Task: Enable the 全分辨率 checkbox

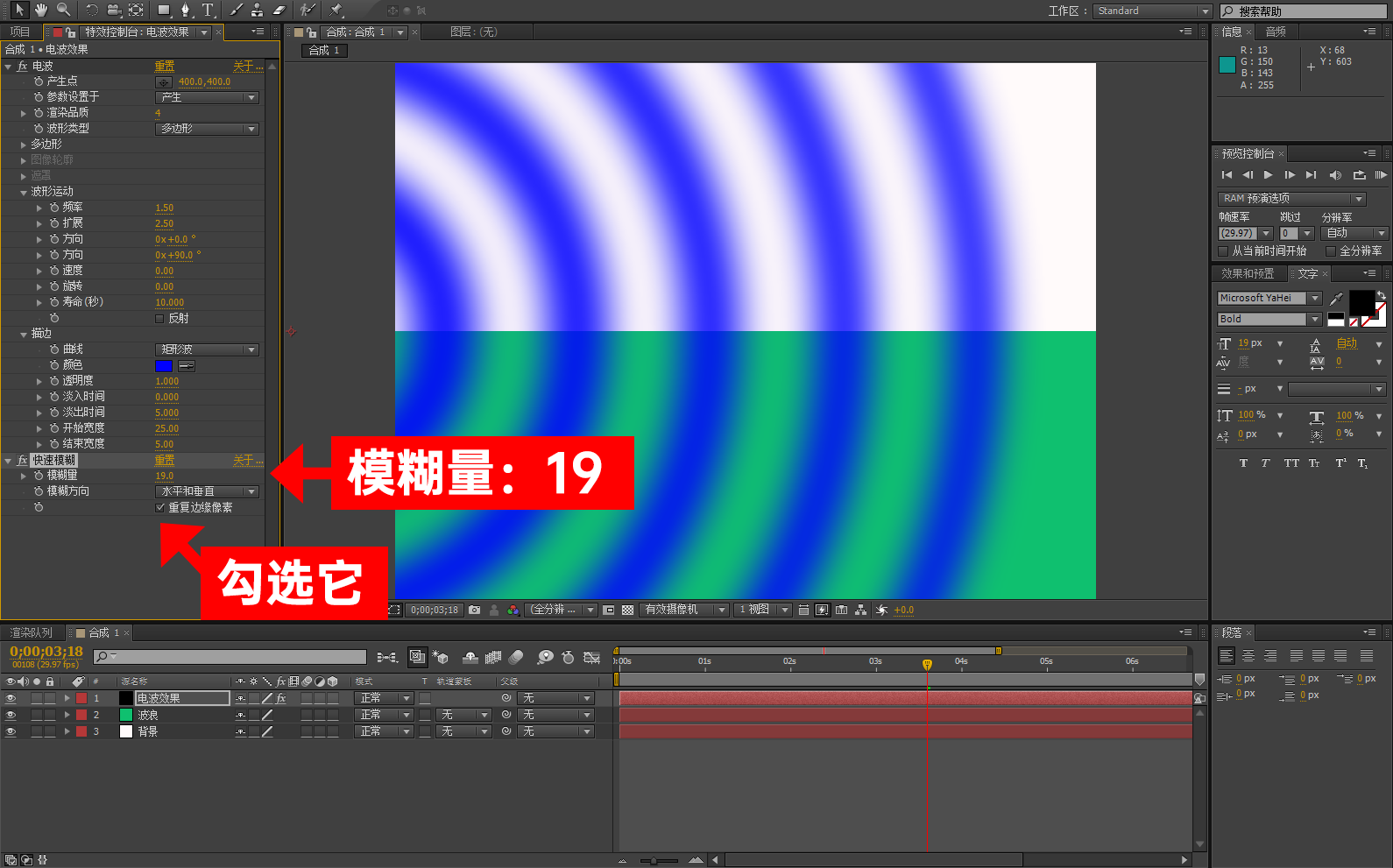Action: point(1331,251)
